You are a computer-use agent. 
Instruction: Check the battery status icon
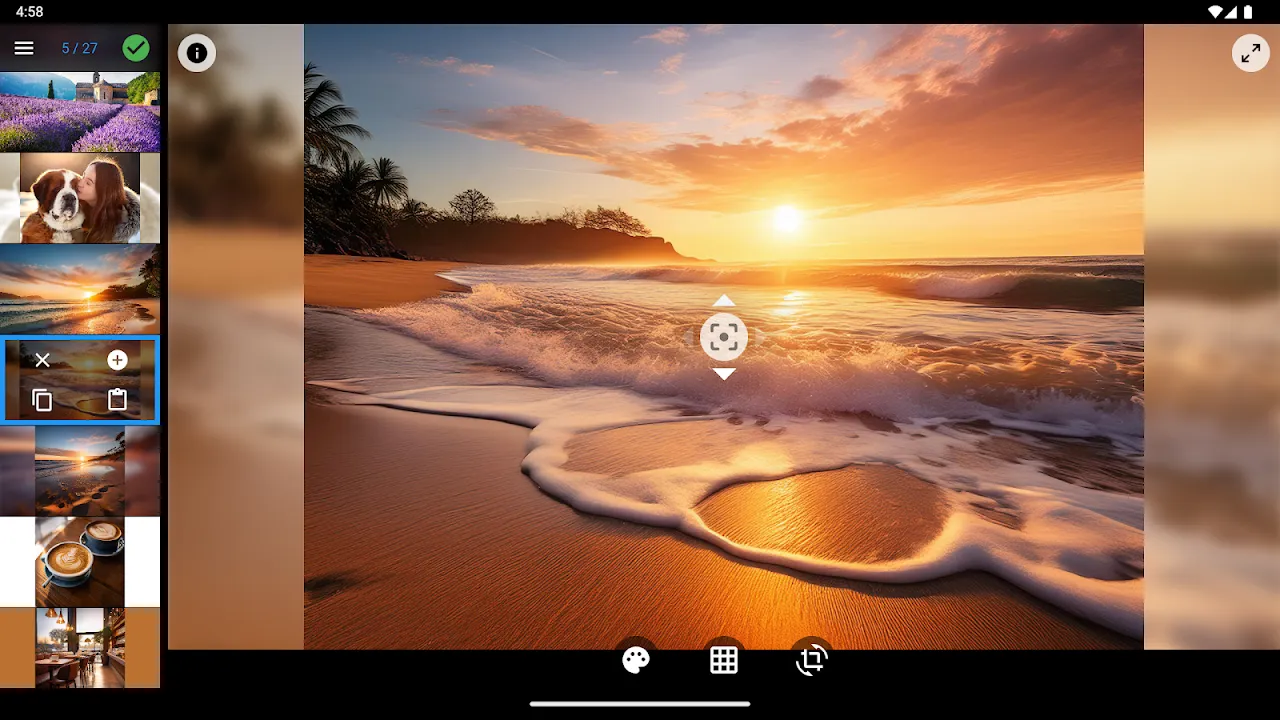(x=1248, y=12)
